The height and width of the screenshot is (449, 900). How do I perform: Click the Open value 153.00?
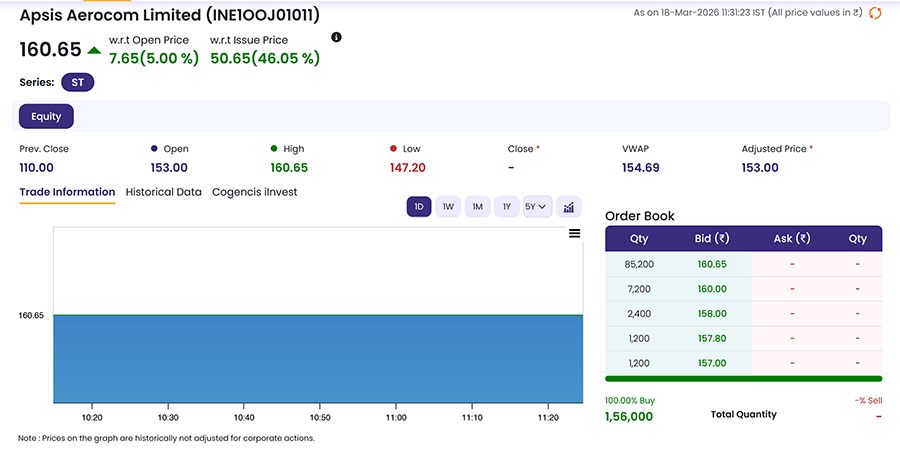(169, 168)
